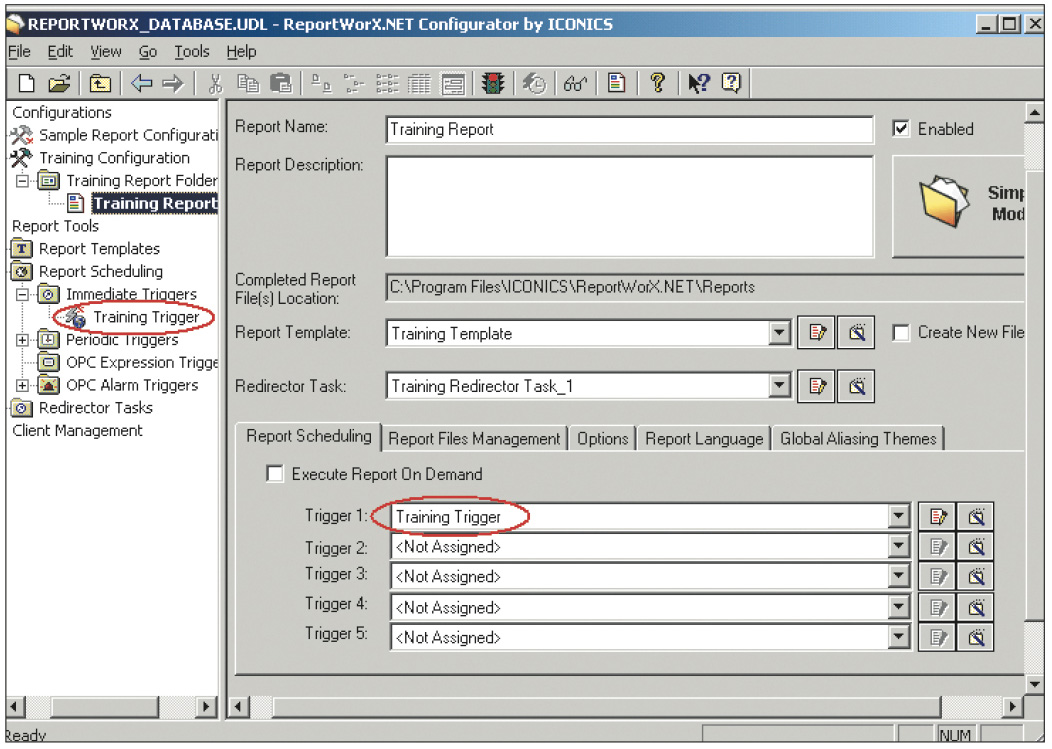This screenshot has height=749, width=1052.
Task: Tick Execute Report On Demand checkbox
Action: coord(274,474)
